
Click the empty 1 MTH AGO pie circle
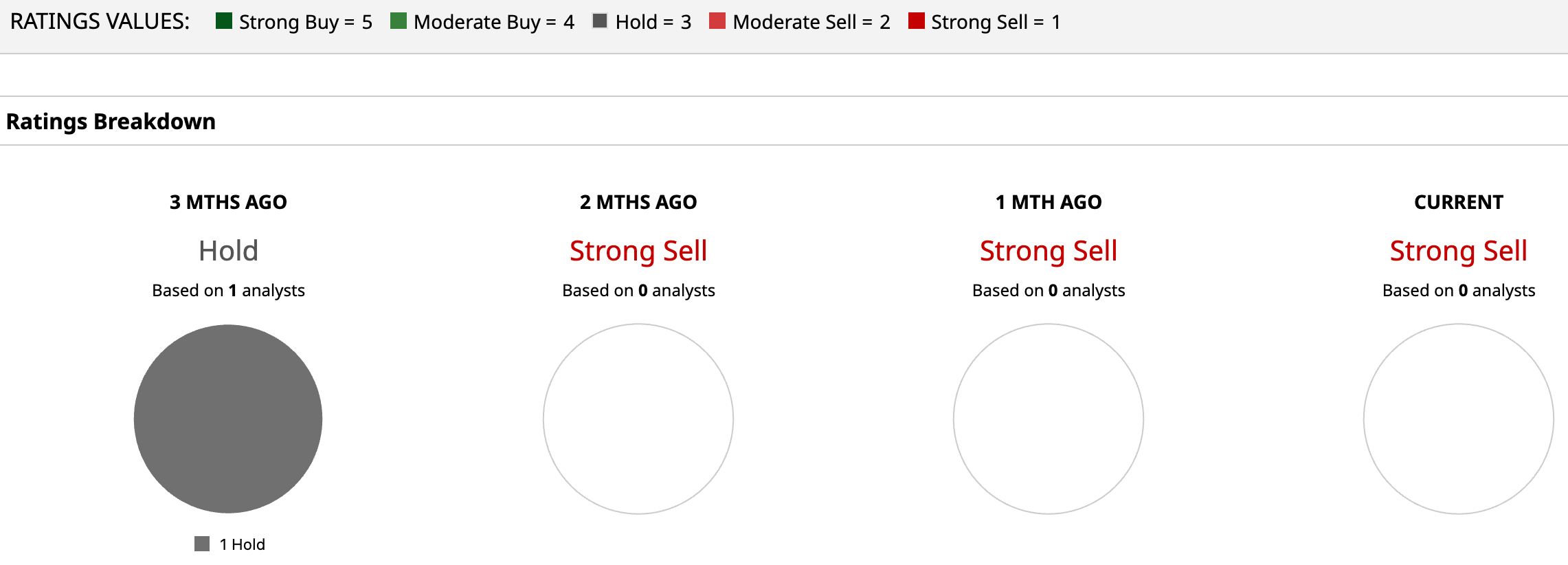tap(1049, 419)
